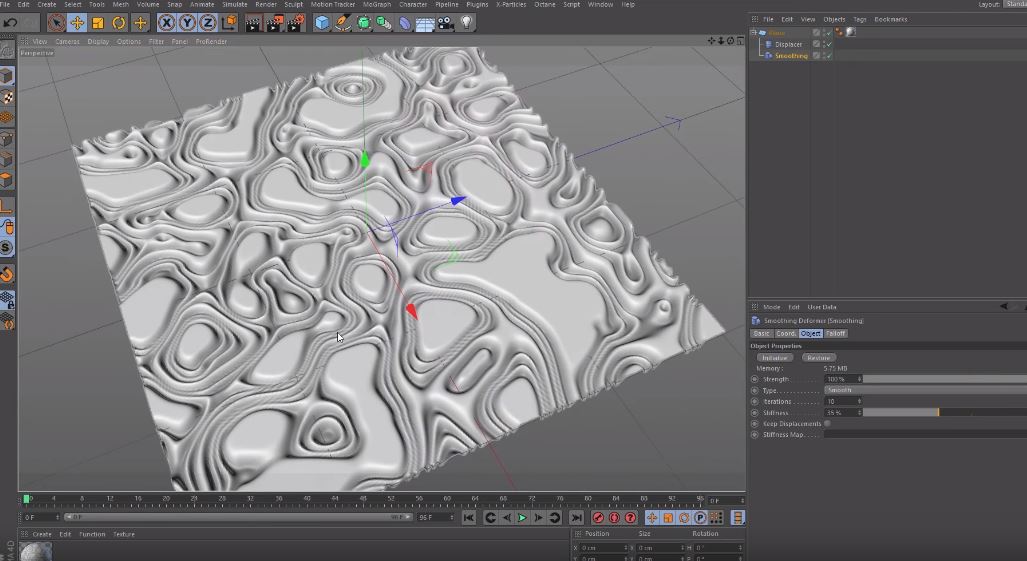
Task: Open the MoGraph menu
Action: [x=377, y=5]
